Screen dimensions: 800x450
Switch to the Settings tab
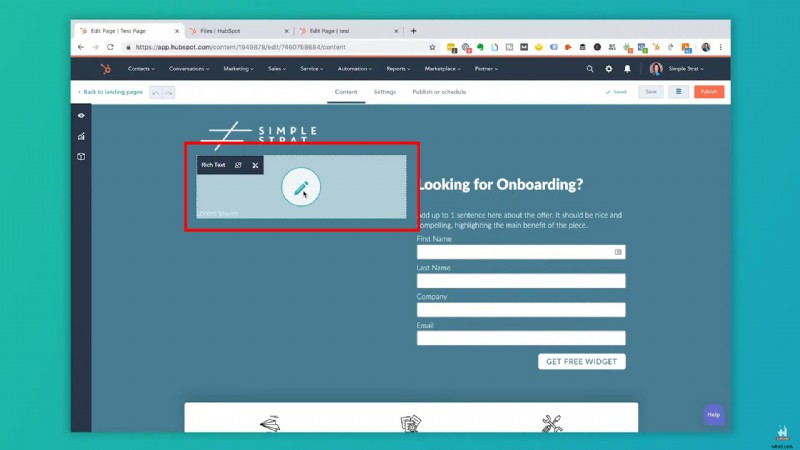click(384, 92)
